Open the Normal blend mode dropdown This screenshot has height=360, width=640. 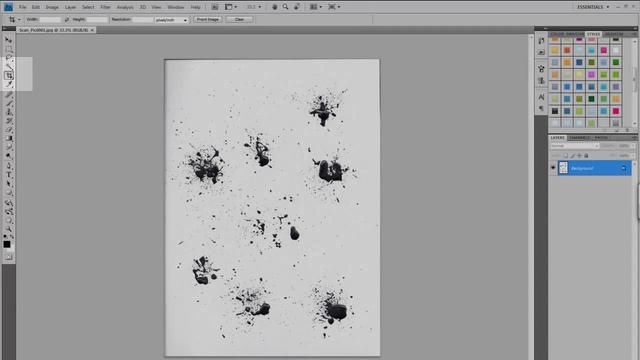(x=574, y=146)
